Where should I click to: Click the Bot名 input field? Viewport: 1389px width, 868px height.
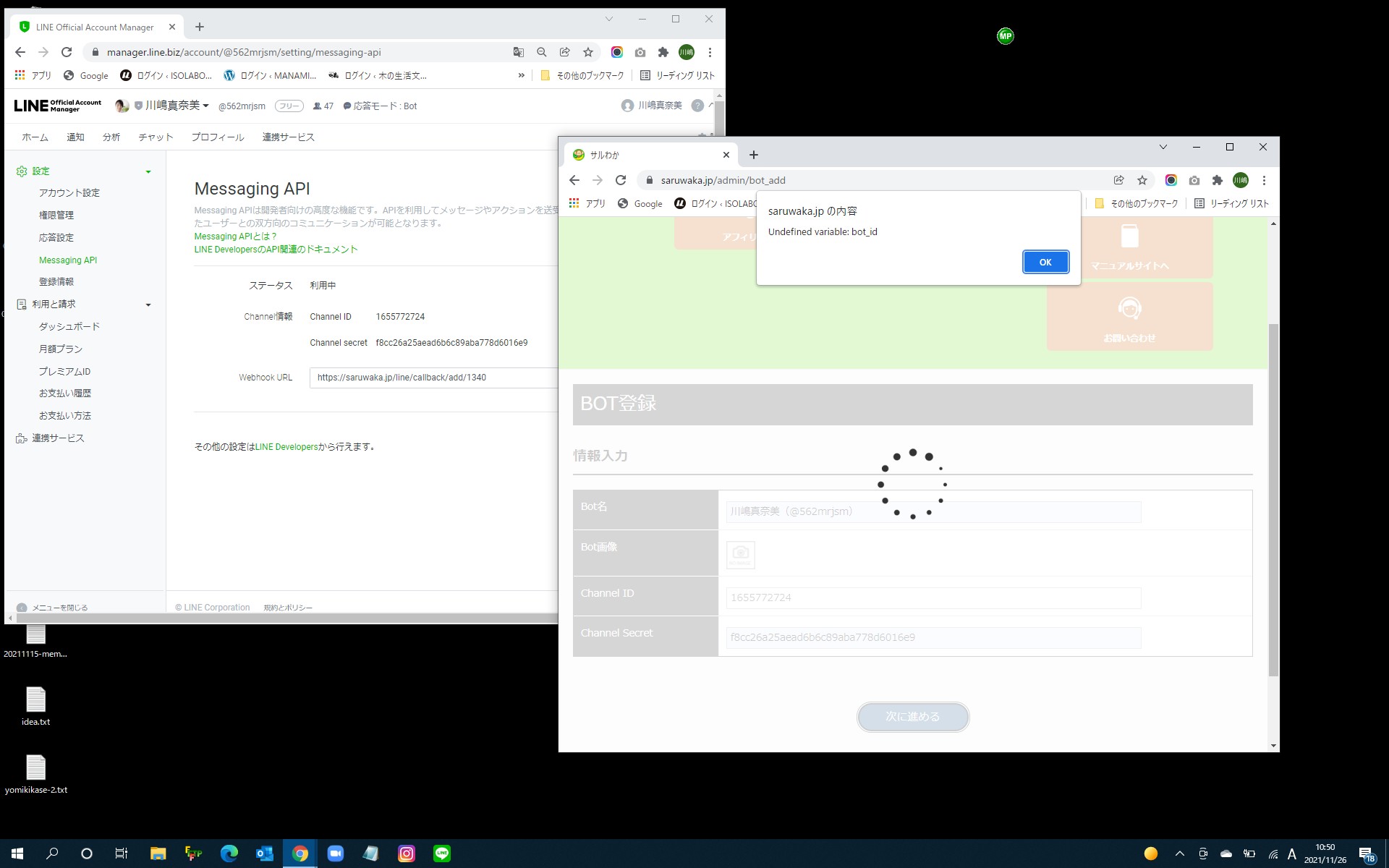[933, 511]
